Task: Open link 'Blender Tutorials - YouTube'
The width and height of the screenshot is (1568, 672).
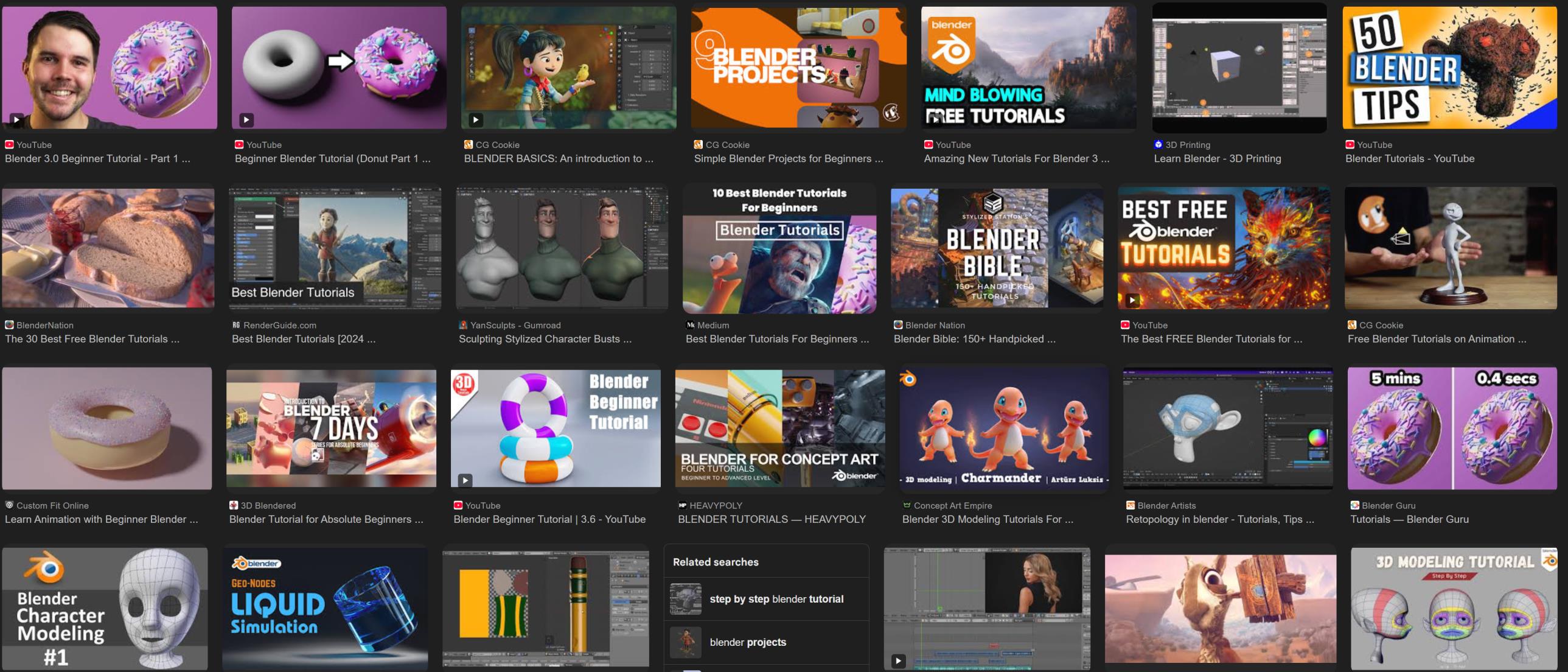Action: point(1410,158)
